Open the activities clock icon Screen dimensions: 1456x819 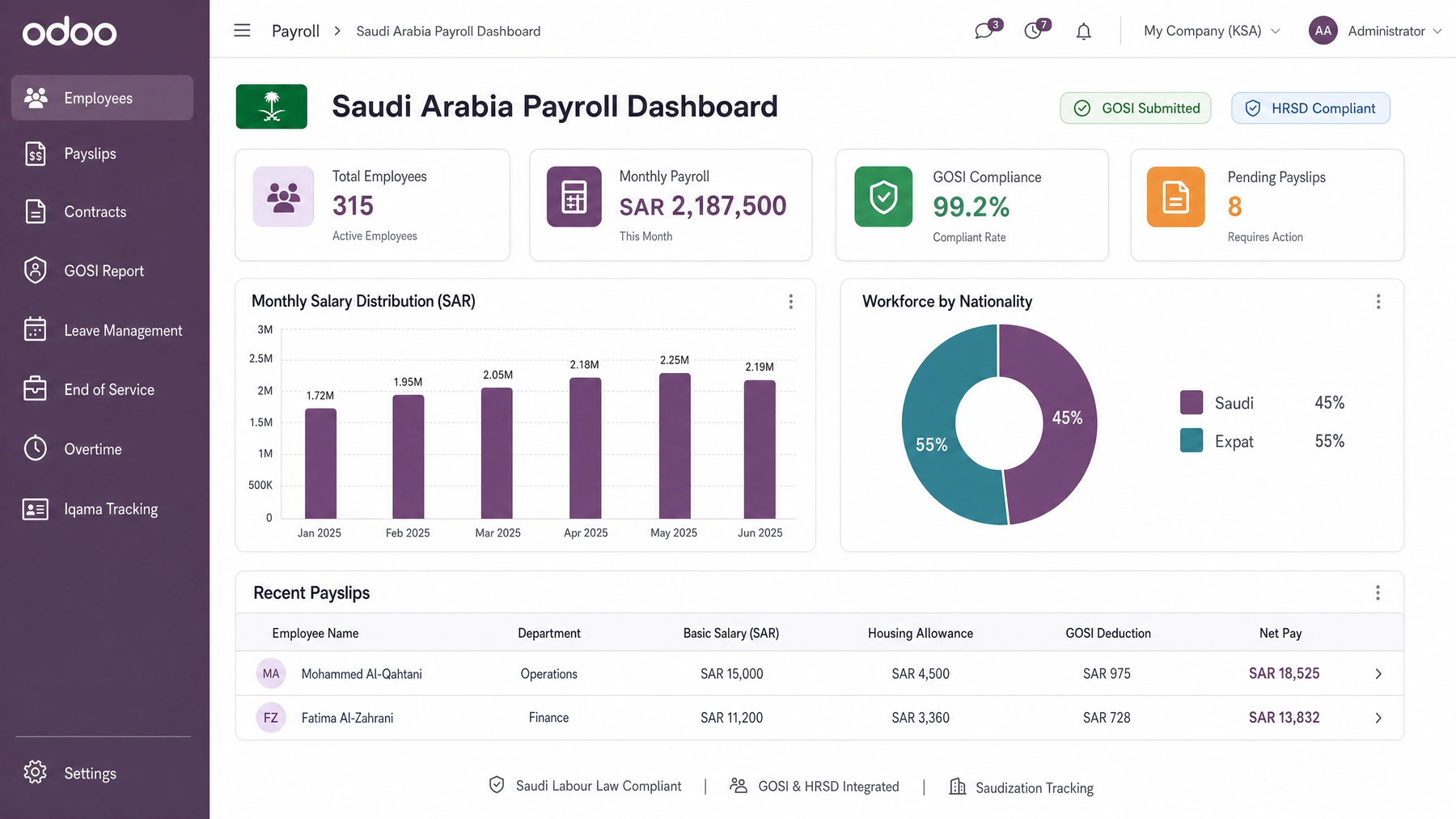1033,32
